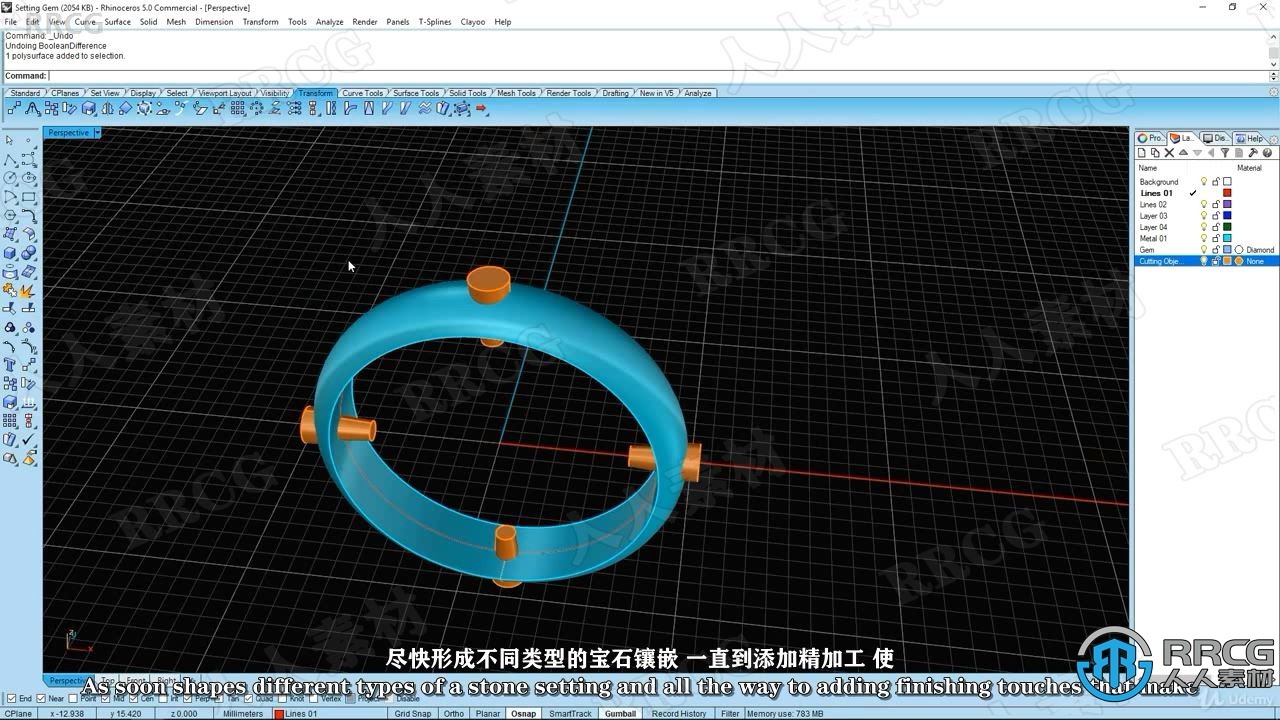Select the pointer arrow tool in sidebar

pos(10,140)
